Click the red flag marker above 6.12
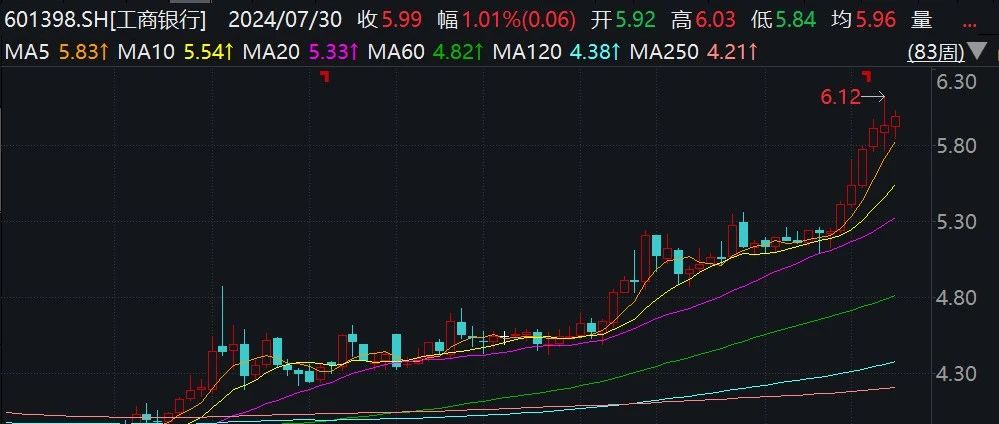Screen dimensions: 999x424 coord(866,77)
